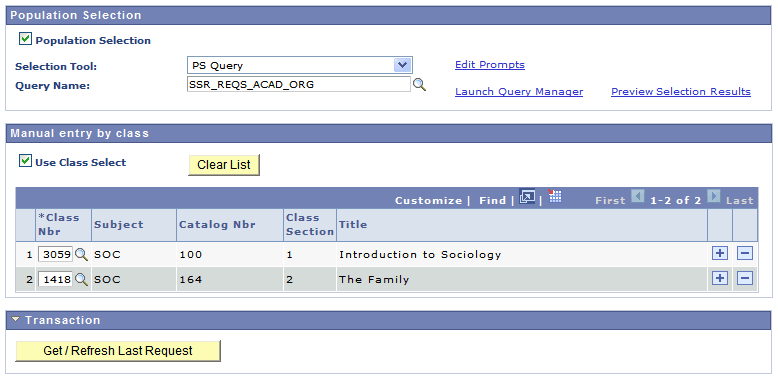The width and height of the screenshot is (778, 379).
Task: Click the View All grid icon
Action: (x=526, y=197)
